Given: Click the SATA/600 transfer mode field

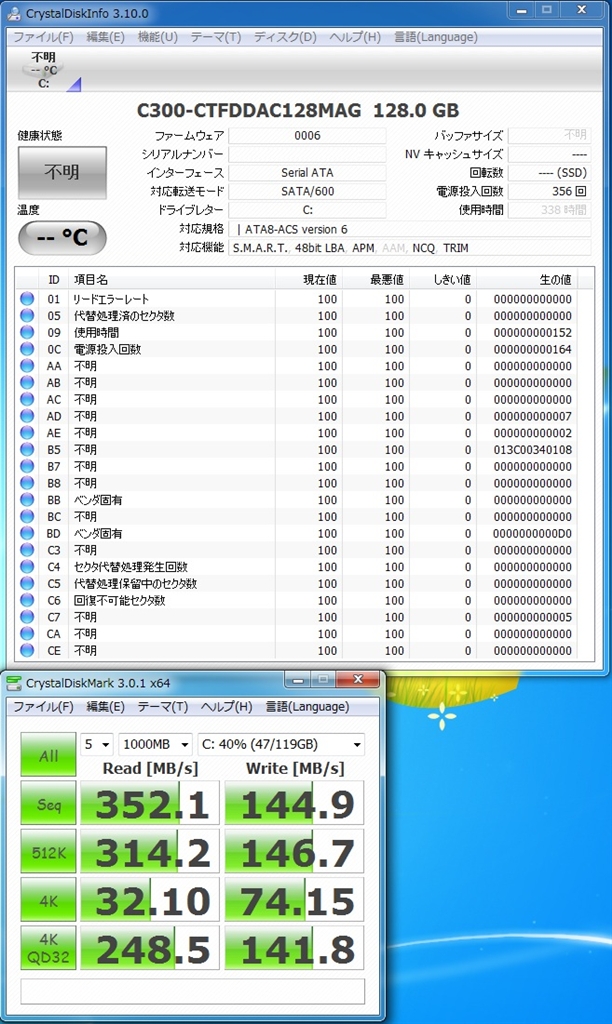Looking at the screenshot, I should (x=307, y=191).
